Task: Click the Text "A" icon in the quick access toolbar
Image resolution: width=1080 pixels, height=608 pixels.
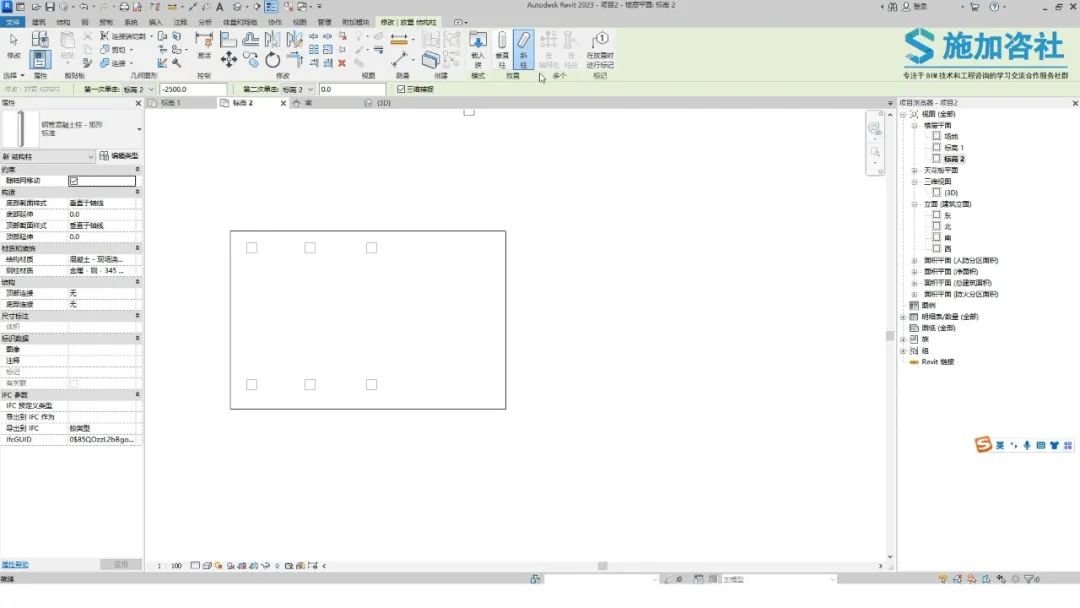Action: click(220, 7)
